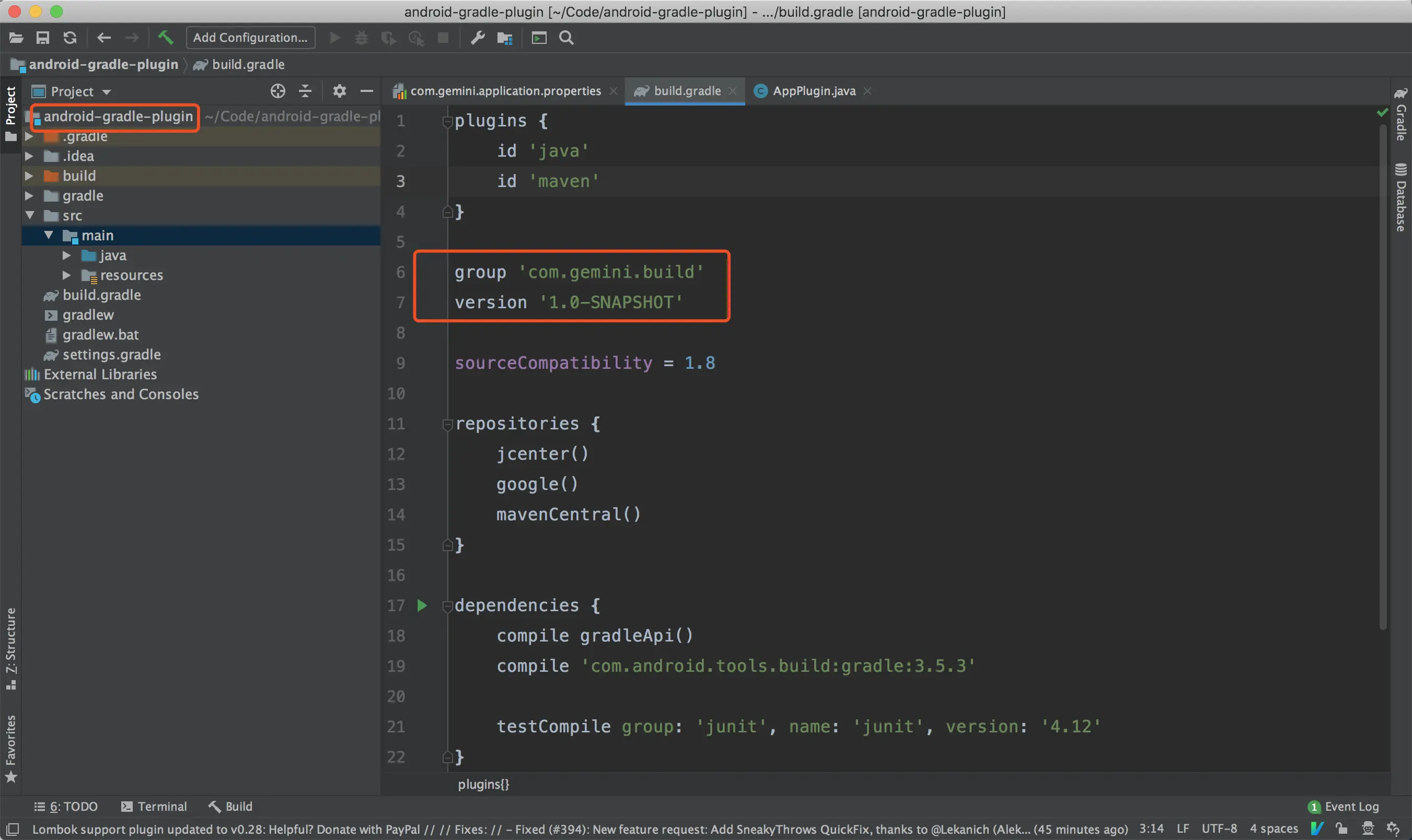The height and width of the screenshot is (840, 1412).
Task: Expand the java folder in tree
Action: coord(67,255)
